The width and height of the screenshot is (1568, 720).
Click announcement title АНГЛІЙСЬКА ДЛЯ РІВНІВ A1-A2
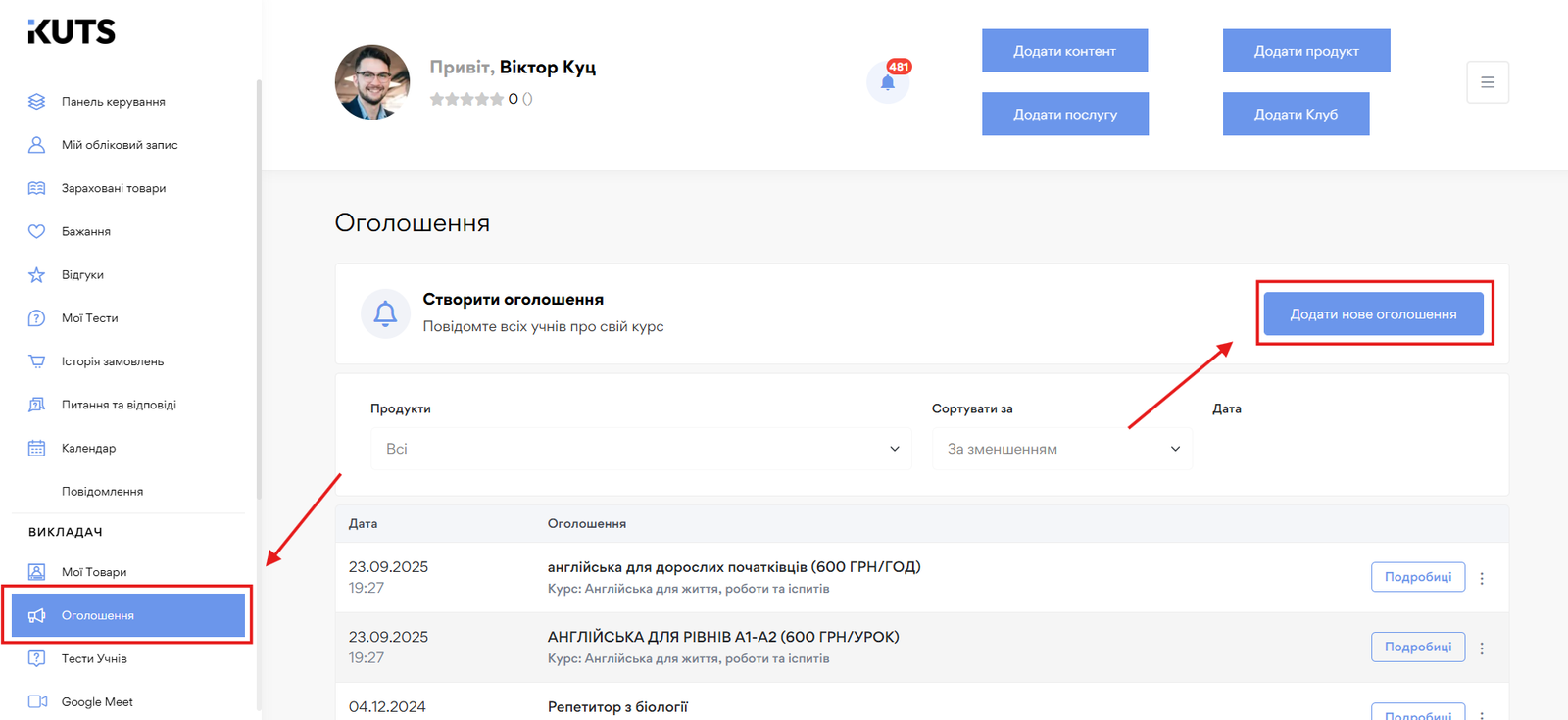(x=723, y=637)
